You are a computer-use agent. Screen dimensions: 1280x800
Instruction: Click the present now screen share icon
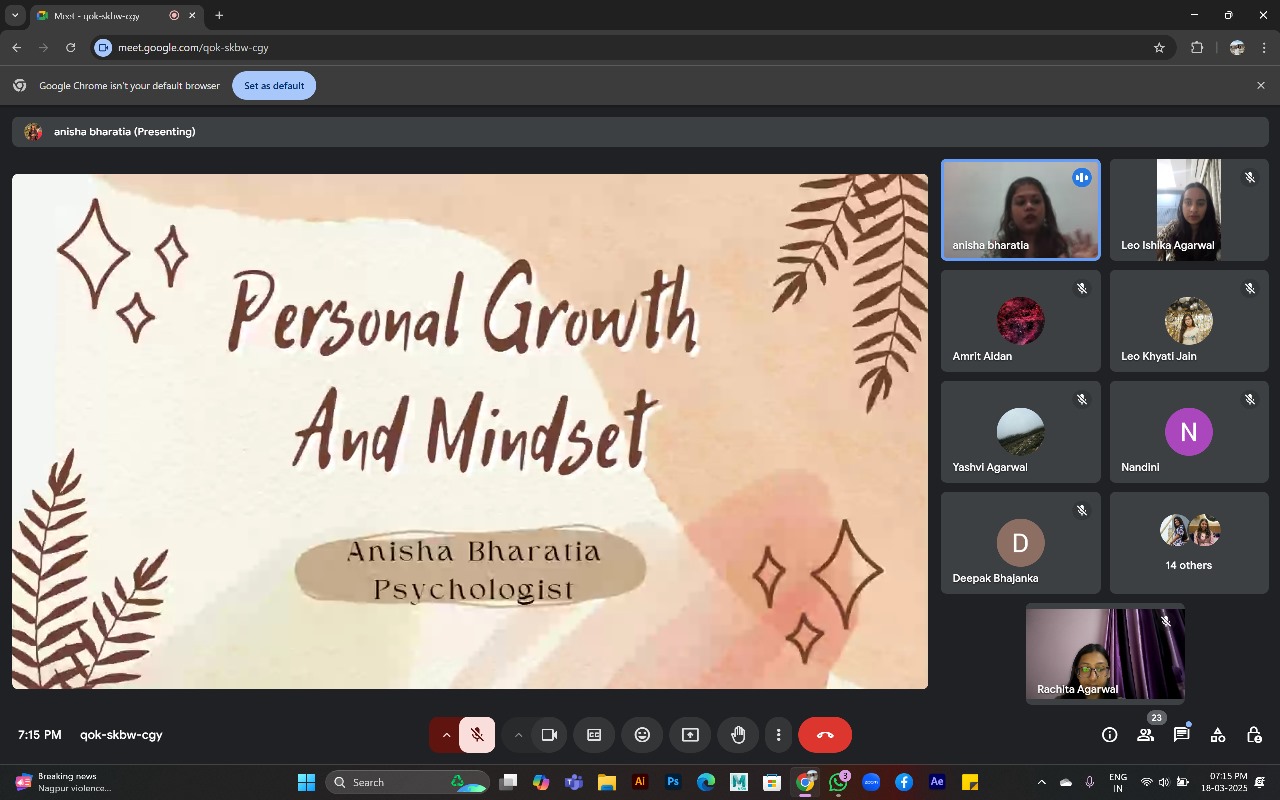pos(690,735)
